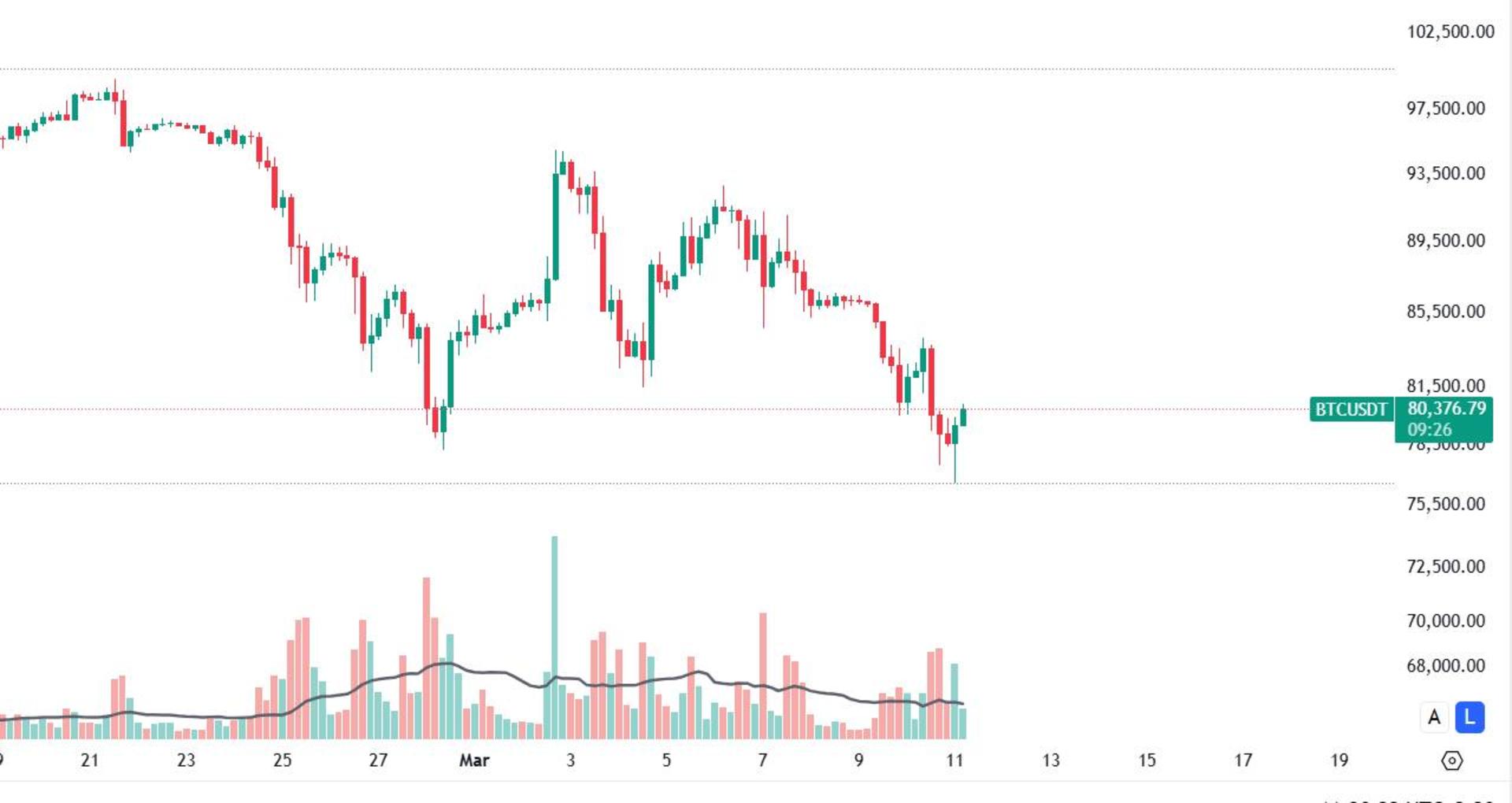The width and height of the screenshot is (1512, 803).
Task: Click the tallest teal volume bar near Mar 3
Action: coord(554,637)
